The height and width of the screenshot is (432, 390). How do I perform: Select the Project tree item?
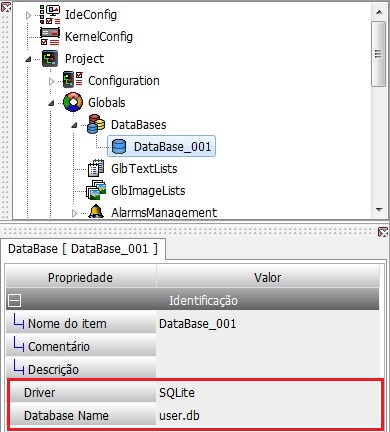(x=84, y=59)
